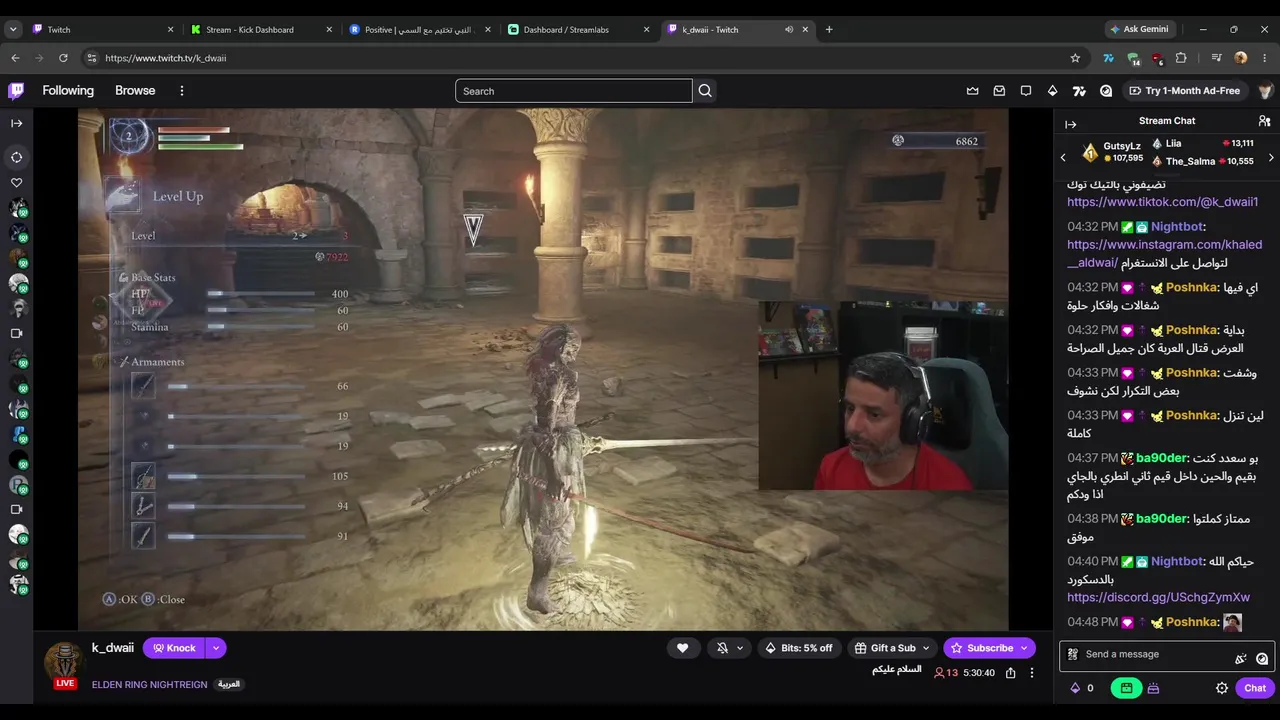Viewport: 1280px width, 720px height.
Task: Open the chat community users icon
Action: [x=1264, y=121]
